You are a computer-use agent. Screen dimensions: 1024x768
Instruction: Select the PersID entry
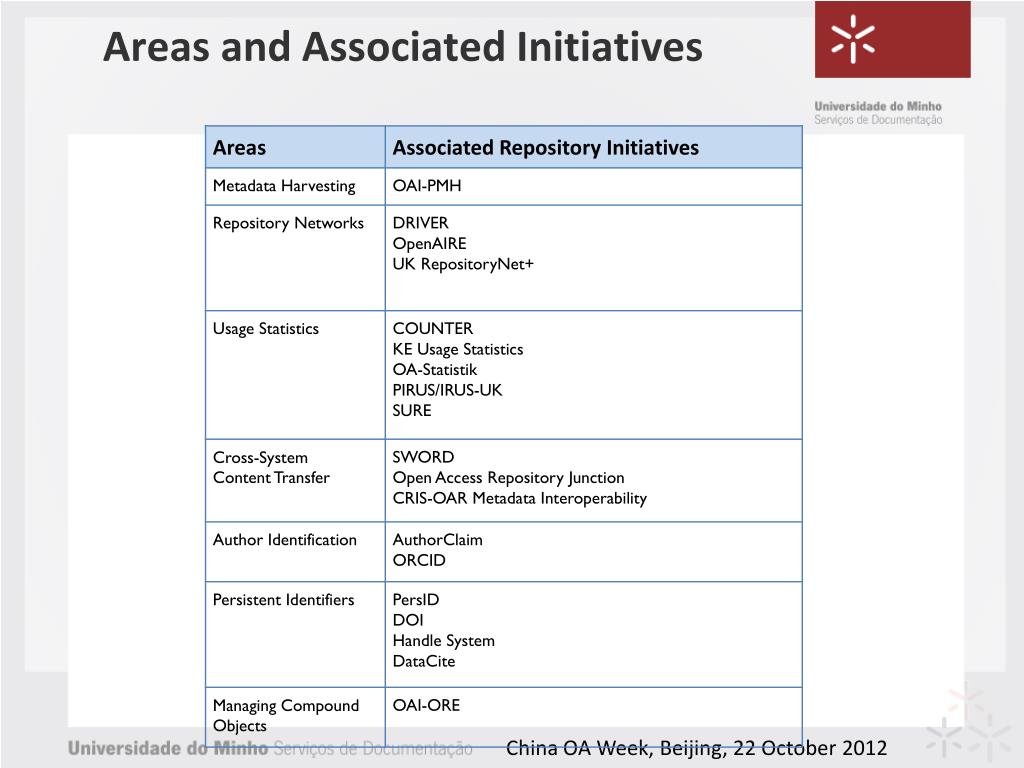[416, 600]
